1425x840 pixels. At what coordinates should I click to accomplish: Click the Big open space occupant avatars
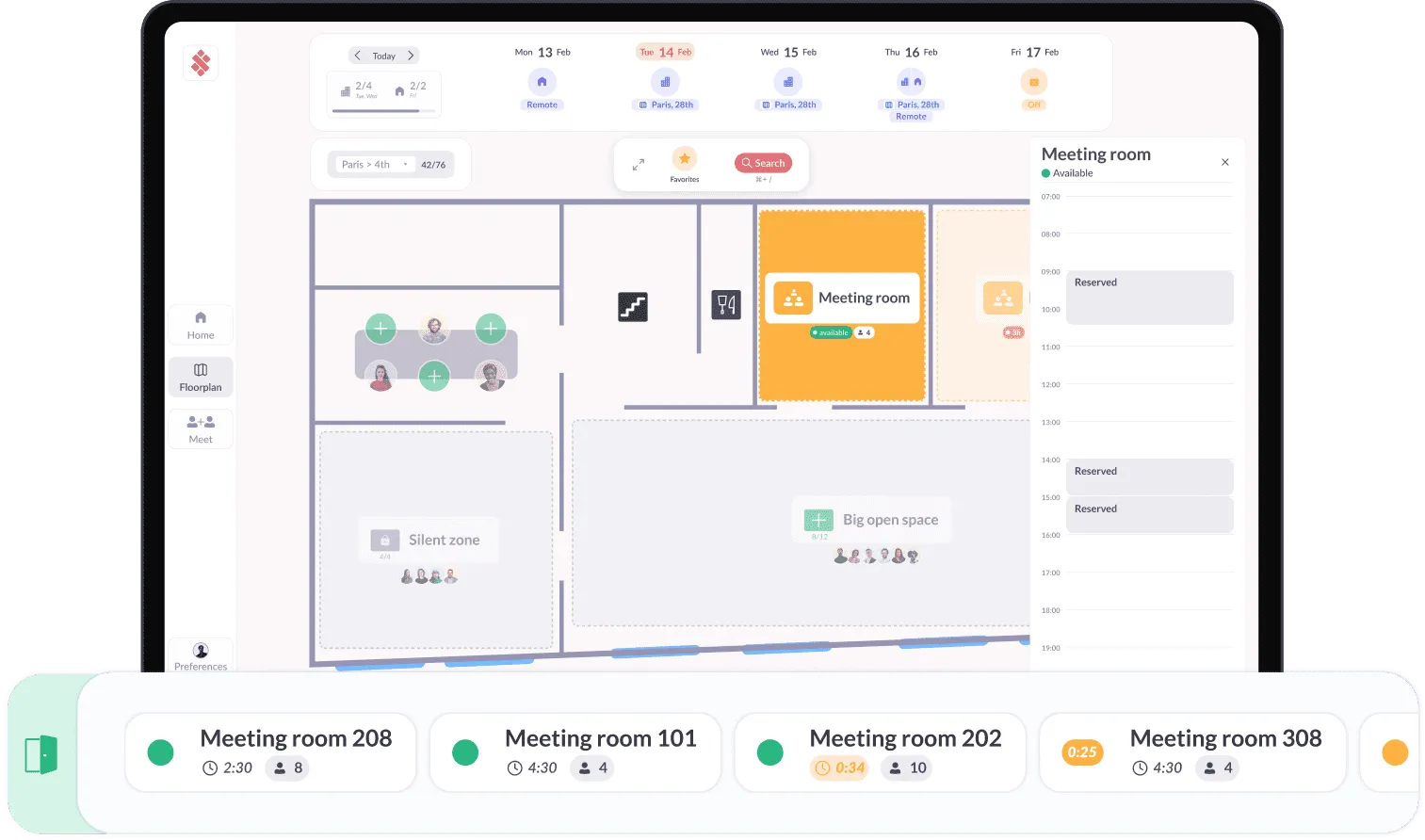(876, 557)
